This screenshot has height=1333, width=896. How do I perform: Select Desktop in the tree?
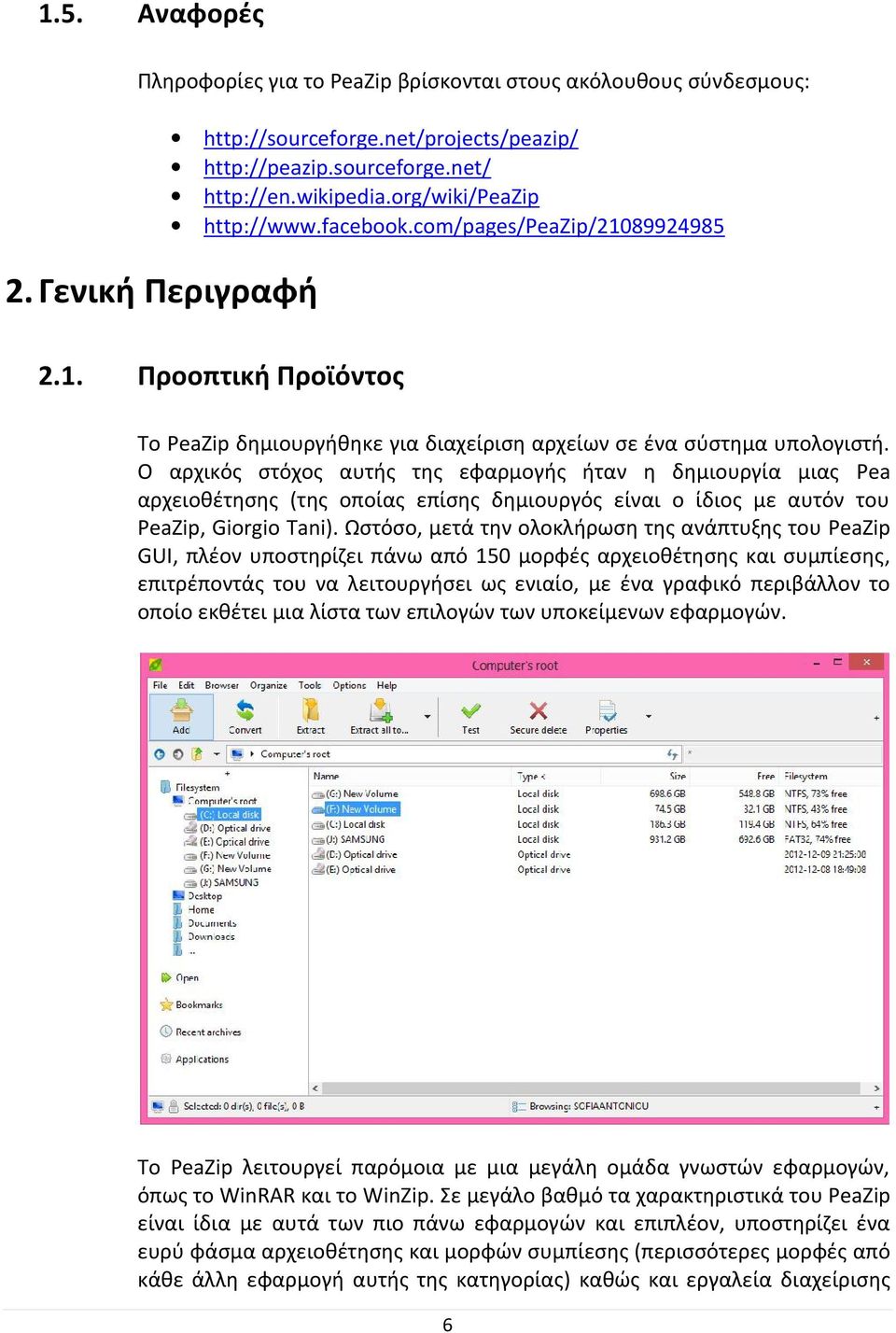coord(204,895)
